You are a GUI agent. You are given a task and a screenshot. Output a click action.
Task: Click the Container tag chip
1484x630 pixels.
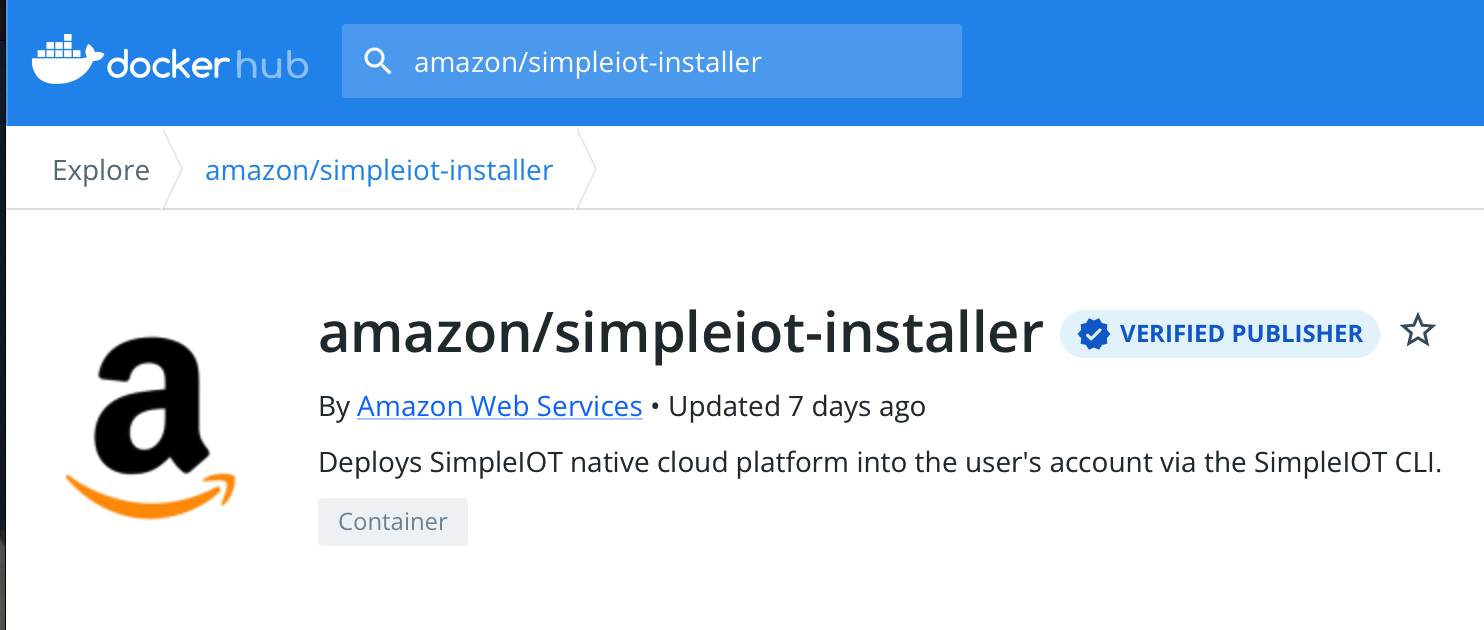pyautogui.click(x=393, y=522)
